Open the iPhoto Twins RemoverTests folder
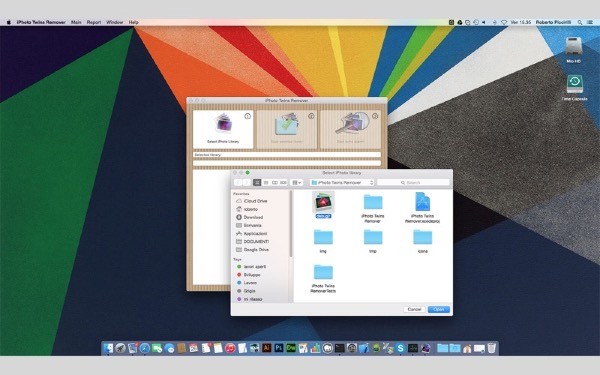Screen dimensions: 600x375 [x=323, y=272]
